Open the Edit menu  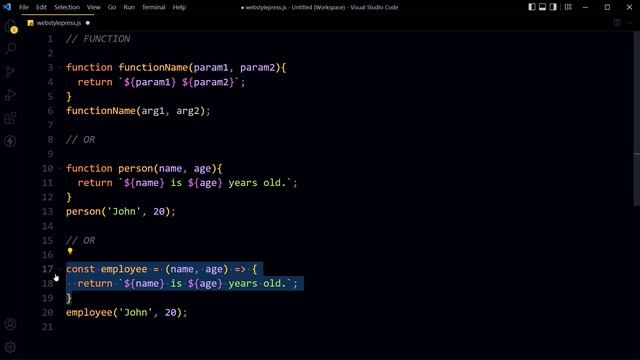click(x=41, y=7)
